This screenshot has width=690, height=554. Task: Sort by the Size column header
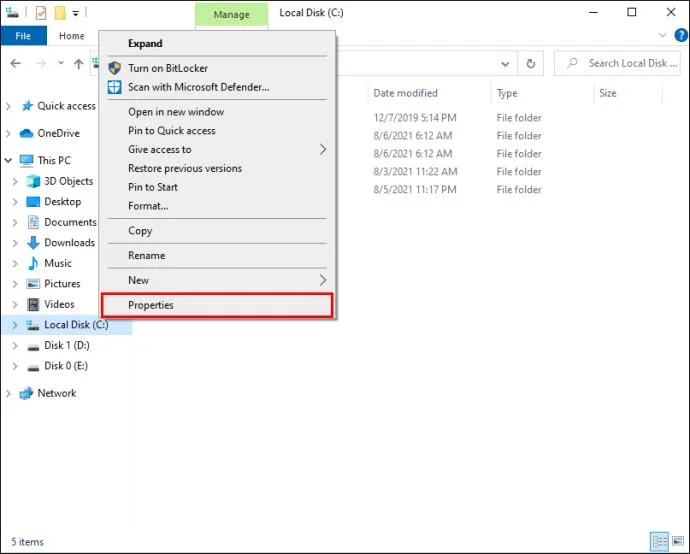[628, 93]
